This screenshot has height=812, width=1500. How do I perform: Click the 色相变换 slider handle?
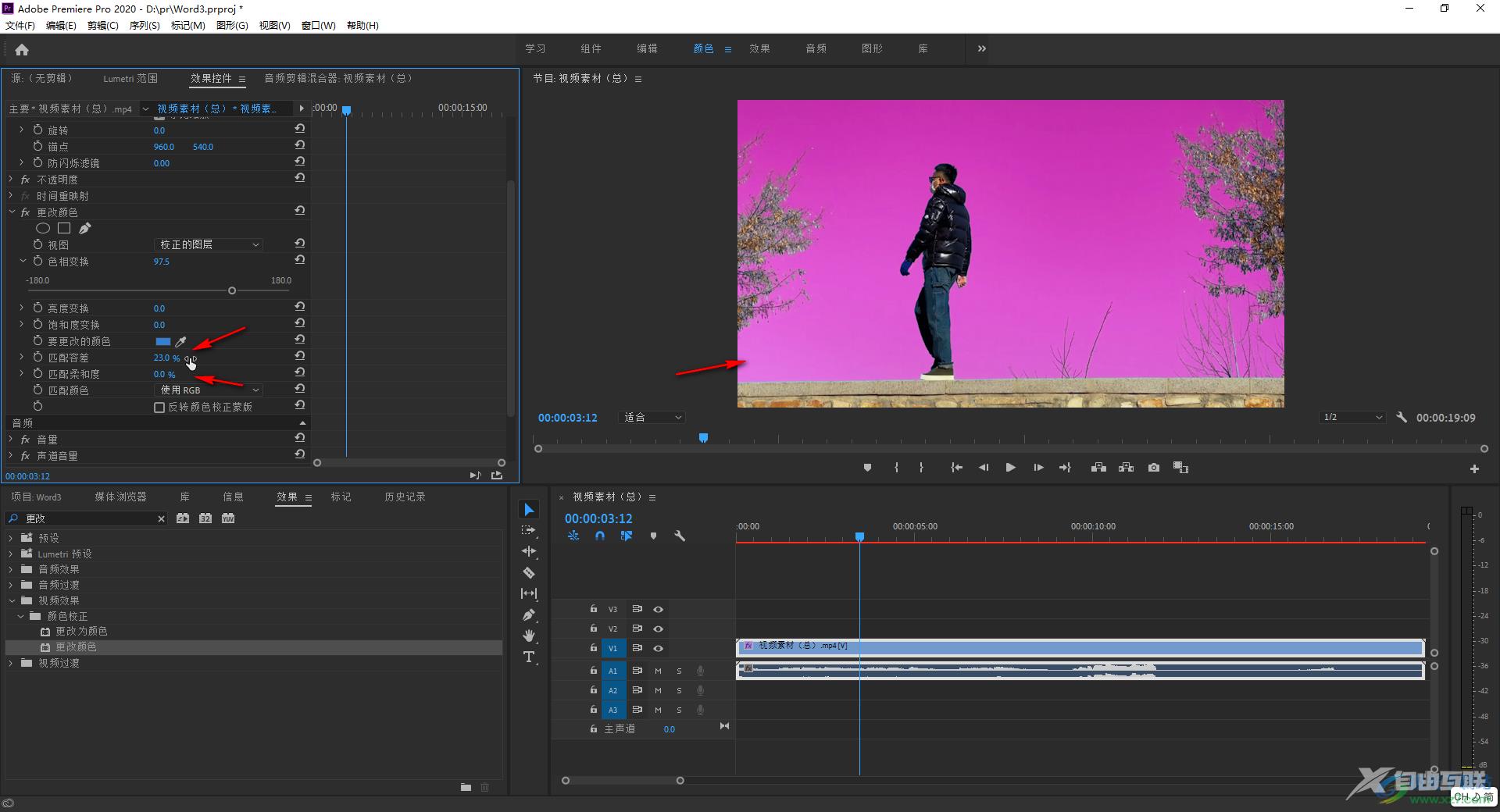click(232, 290)
